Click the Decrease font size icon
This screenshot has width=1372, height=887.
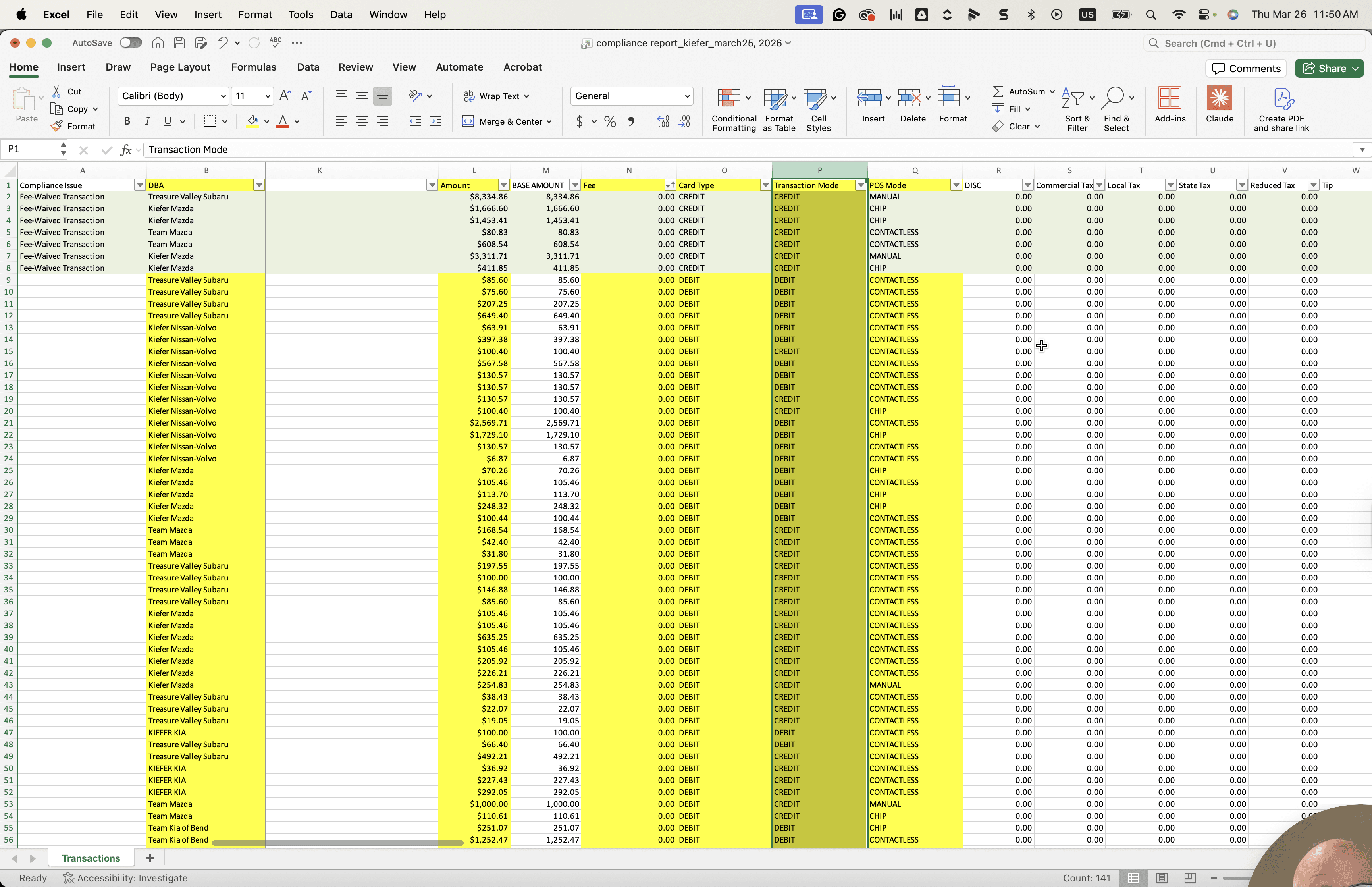click(306, 96)
